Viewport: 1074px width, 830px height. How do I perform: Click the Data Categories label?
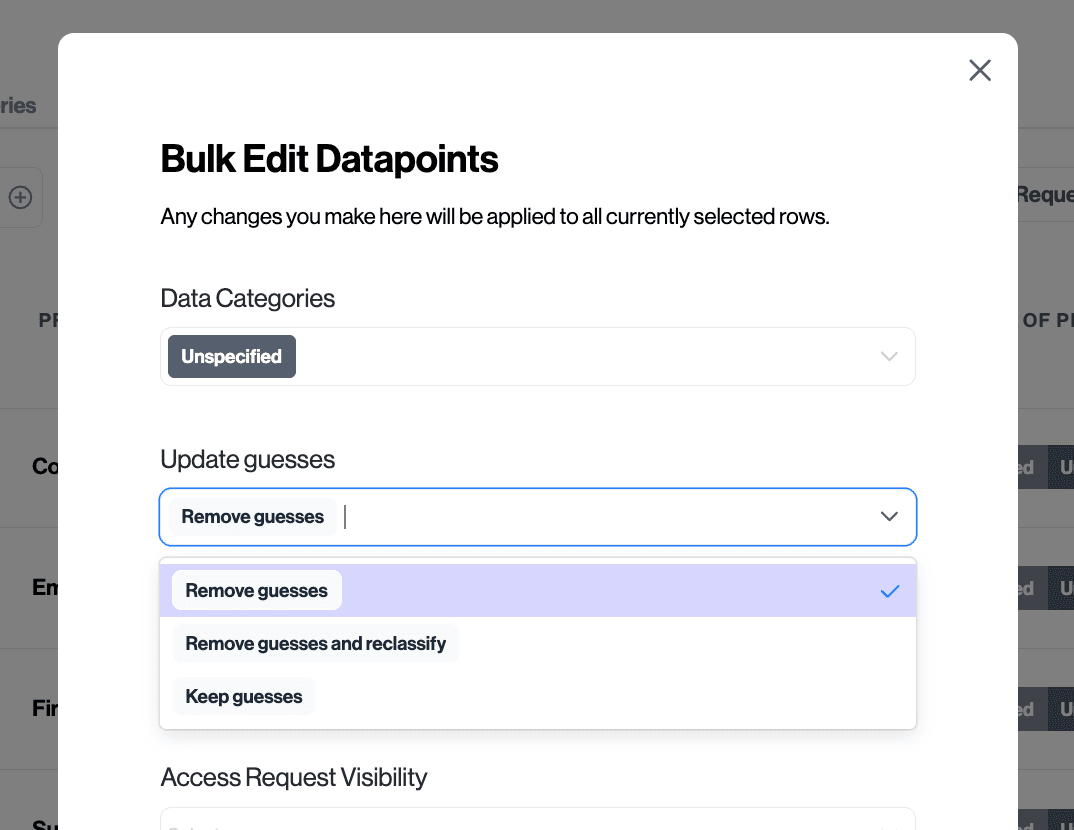coord(248,298)
